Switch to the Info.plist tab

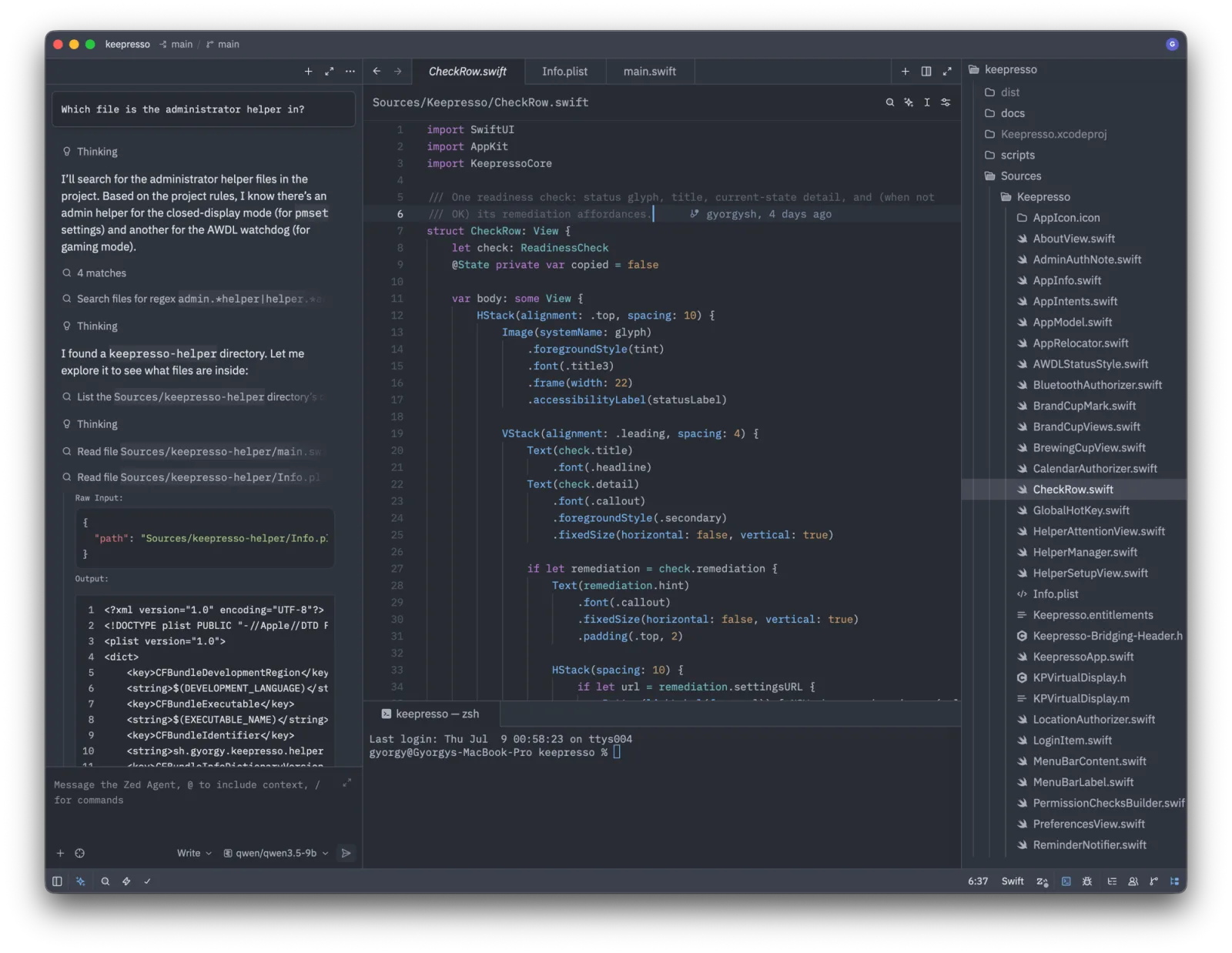[564, 71]
